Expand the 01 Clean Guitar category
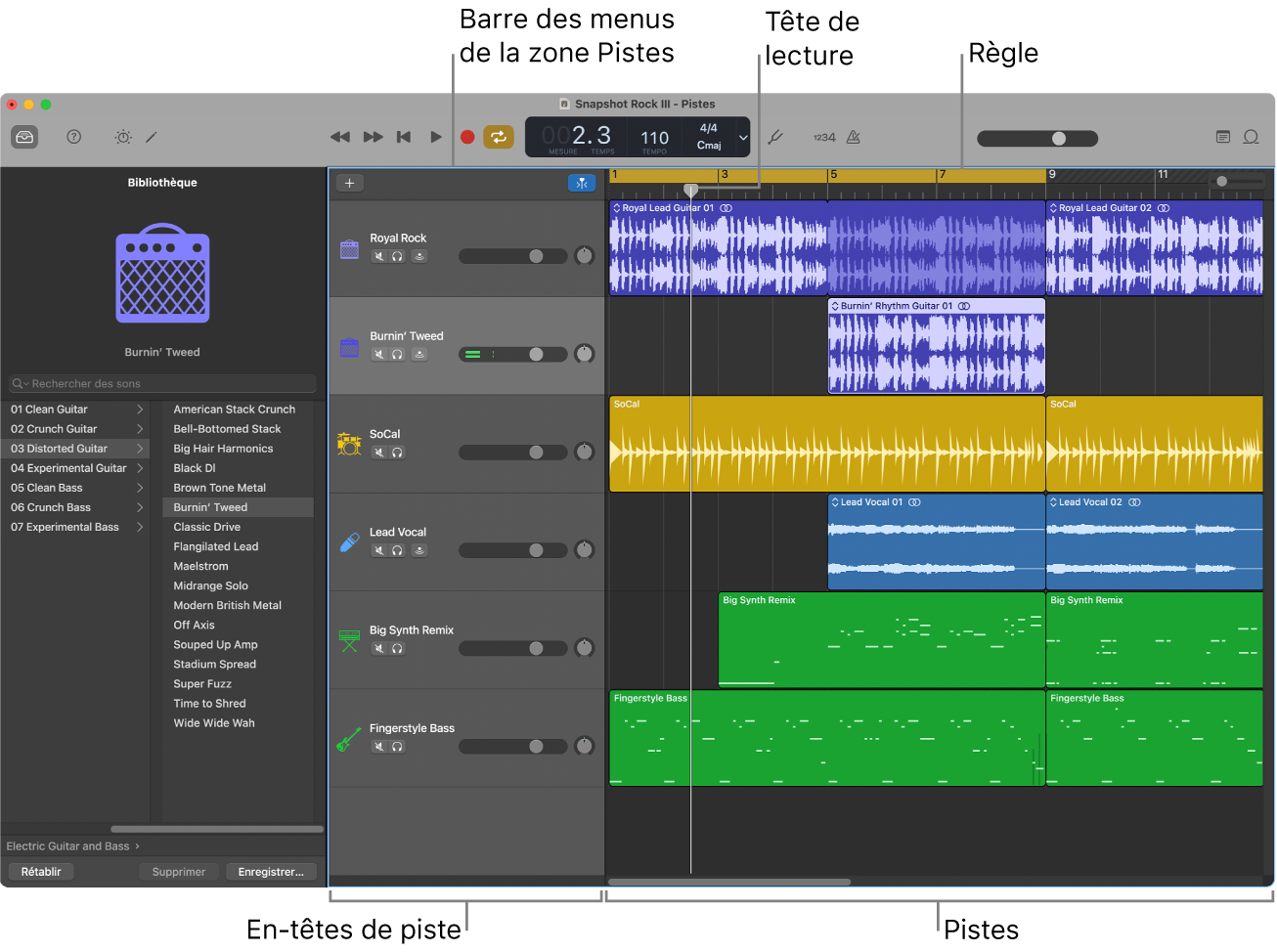 click(x=140, y=410)
